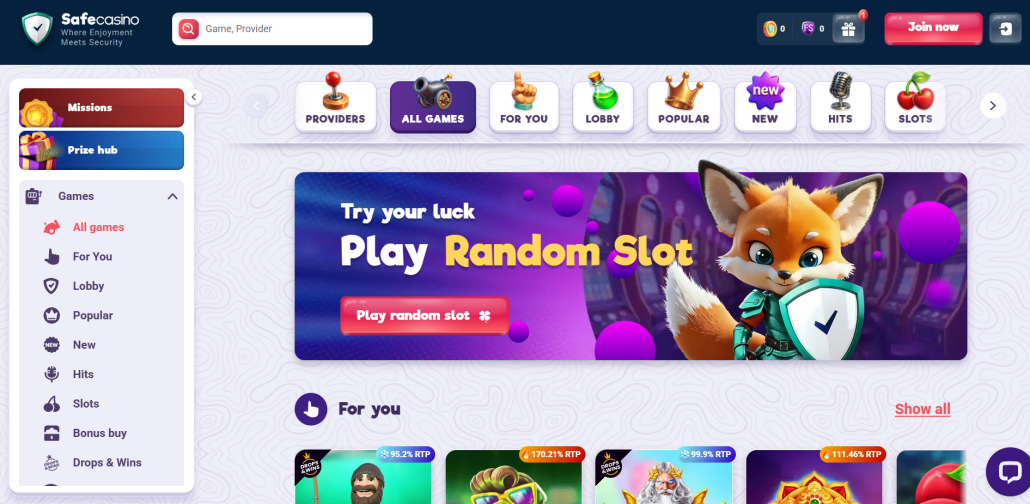Select the Slots cherry category tile
The image size is (1030, 504).
tap(915, 104)
